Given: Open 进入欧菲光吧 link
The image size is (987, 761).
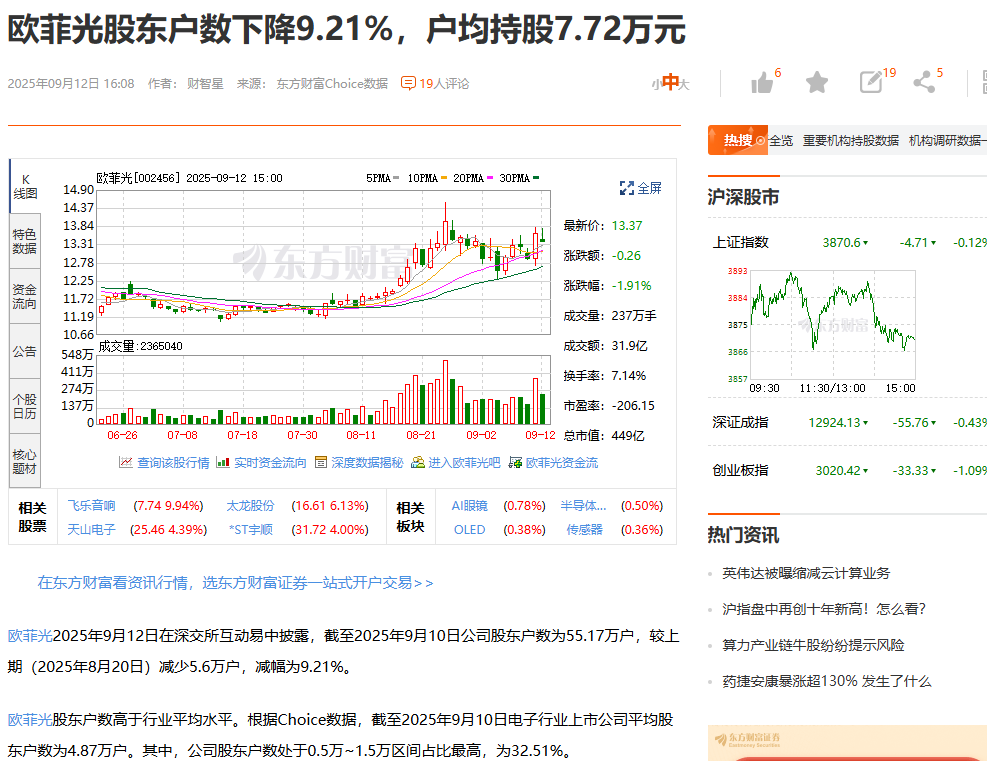Looking at the screenshot, I should [x=465, y=463].
